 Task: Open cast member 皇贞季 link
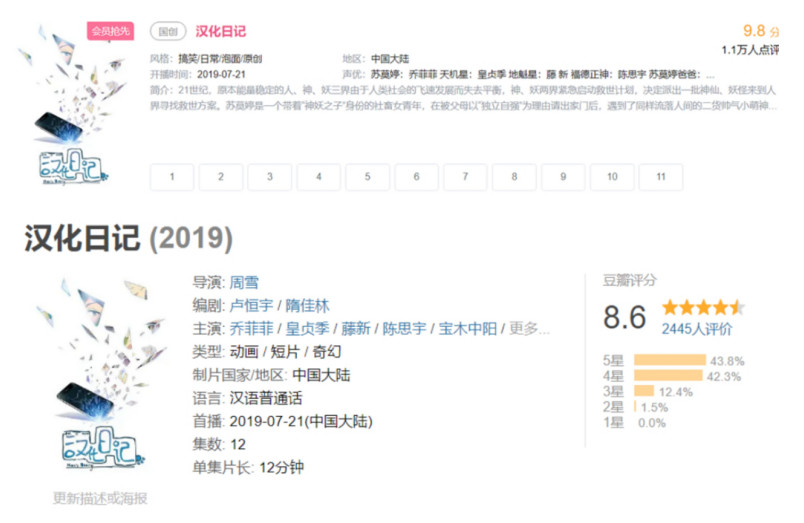click(307, 329)
